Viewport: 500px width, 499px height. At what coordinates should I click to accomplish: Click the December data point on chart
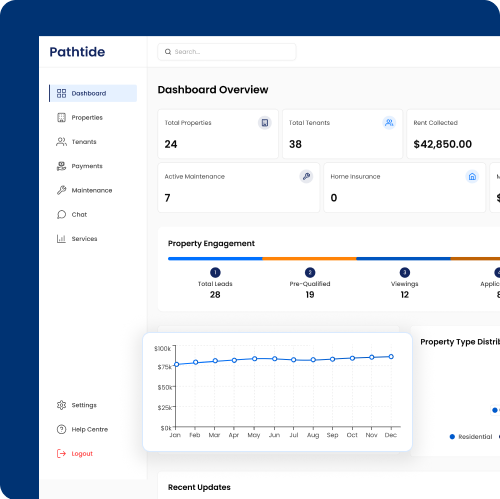[391, 357]
